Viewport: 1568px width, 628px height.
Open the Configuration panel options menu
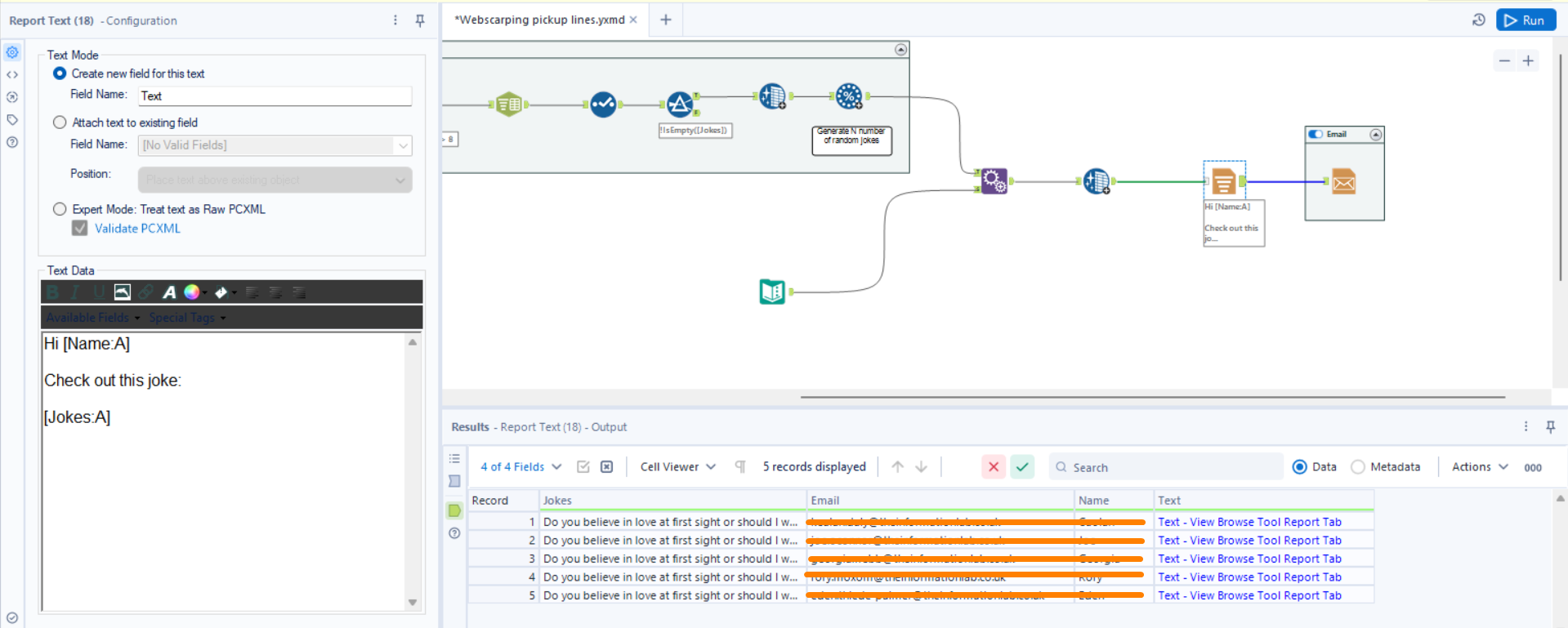pos(395,20)
